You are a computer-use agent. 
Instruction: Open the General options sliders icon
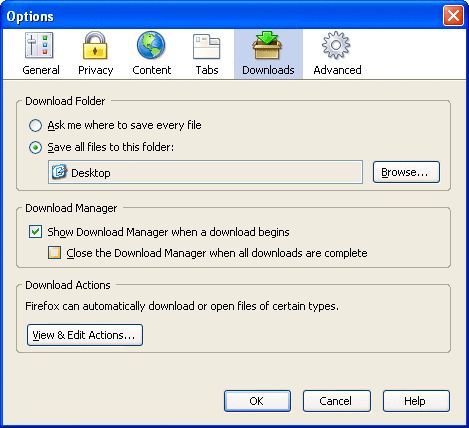[x=39, y=45]
